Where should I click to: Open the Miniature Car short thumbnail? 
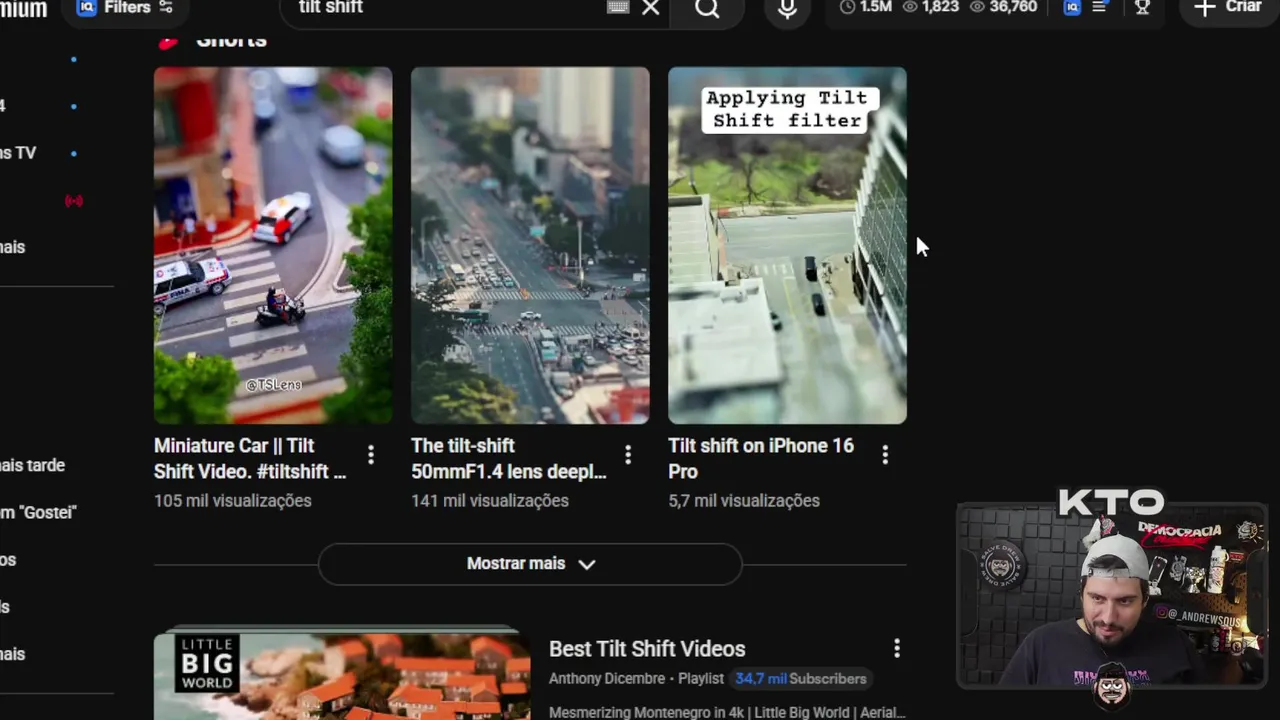tap(273, 245)
